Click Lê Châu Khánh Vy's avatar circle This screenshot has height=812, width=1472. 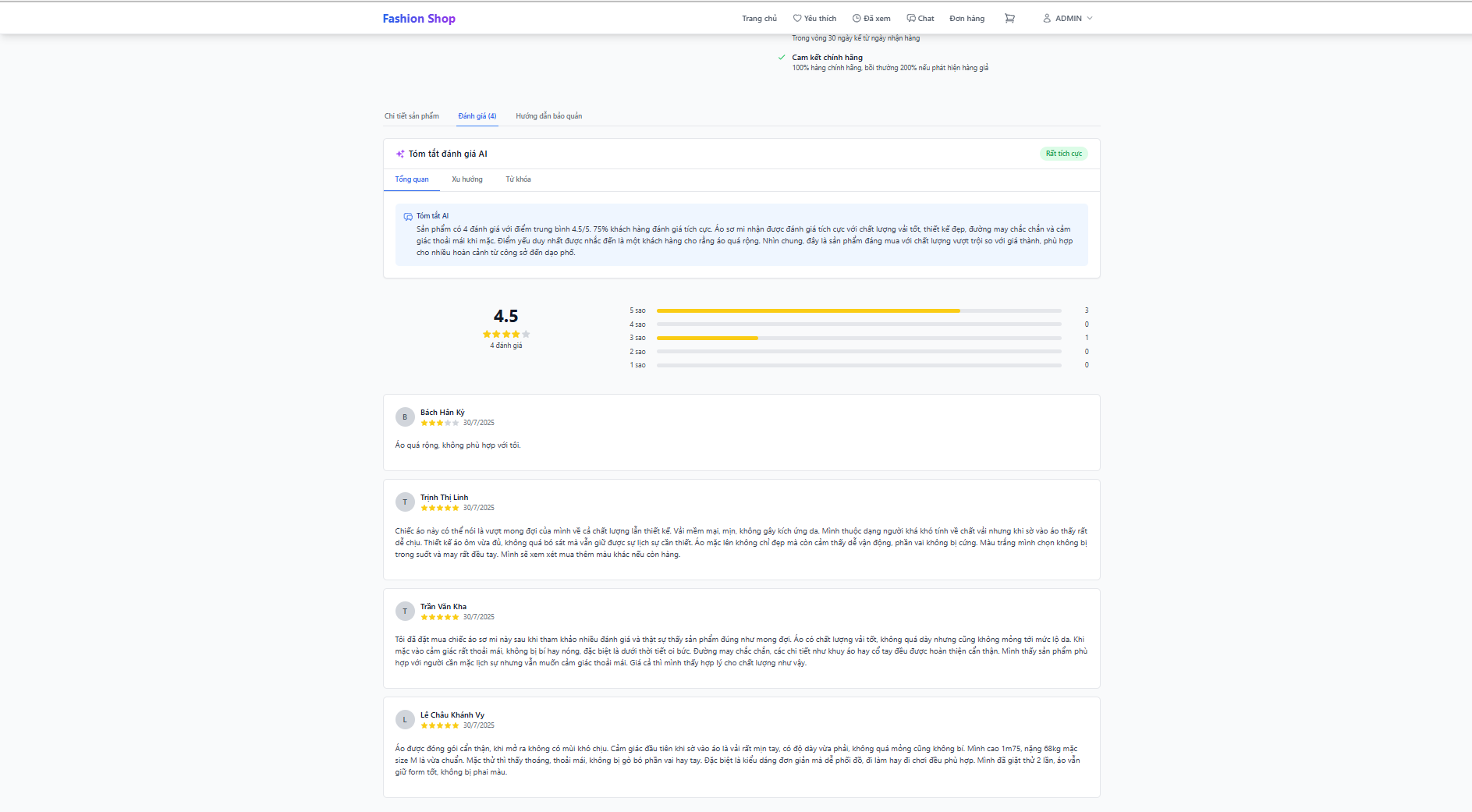coord(405,719)
